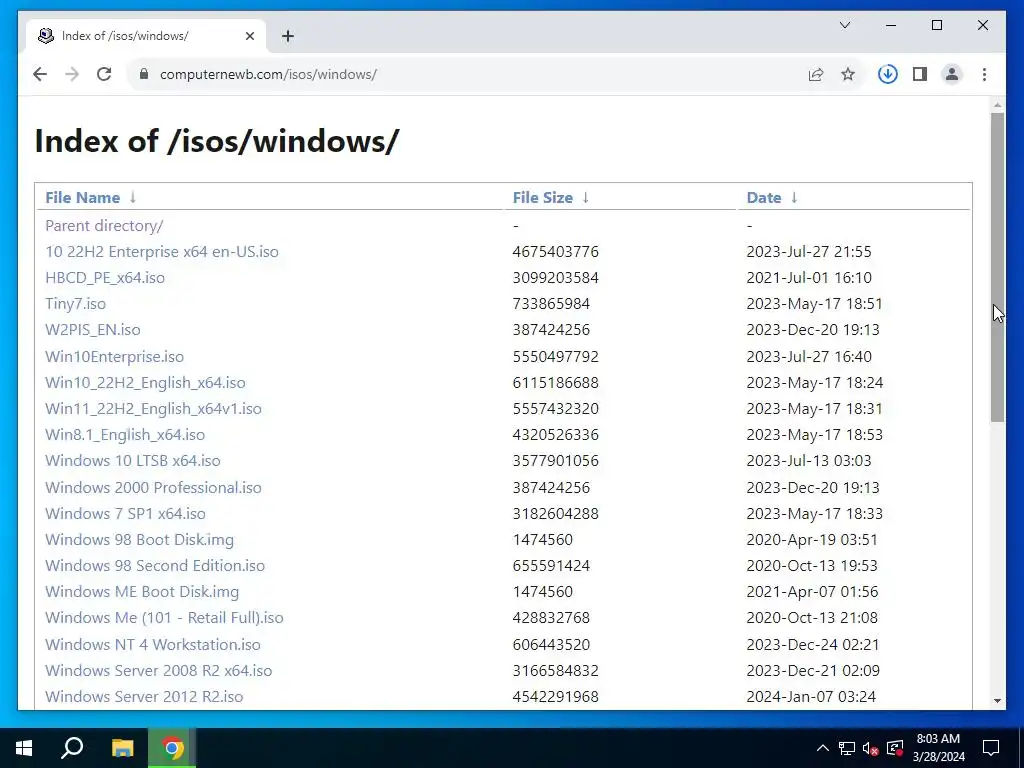This screenshot has height=768, width=1024.
Task: Minimize the Chrome window
Action: tap(891, 25)
